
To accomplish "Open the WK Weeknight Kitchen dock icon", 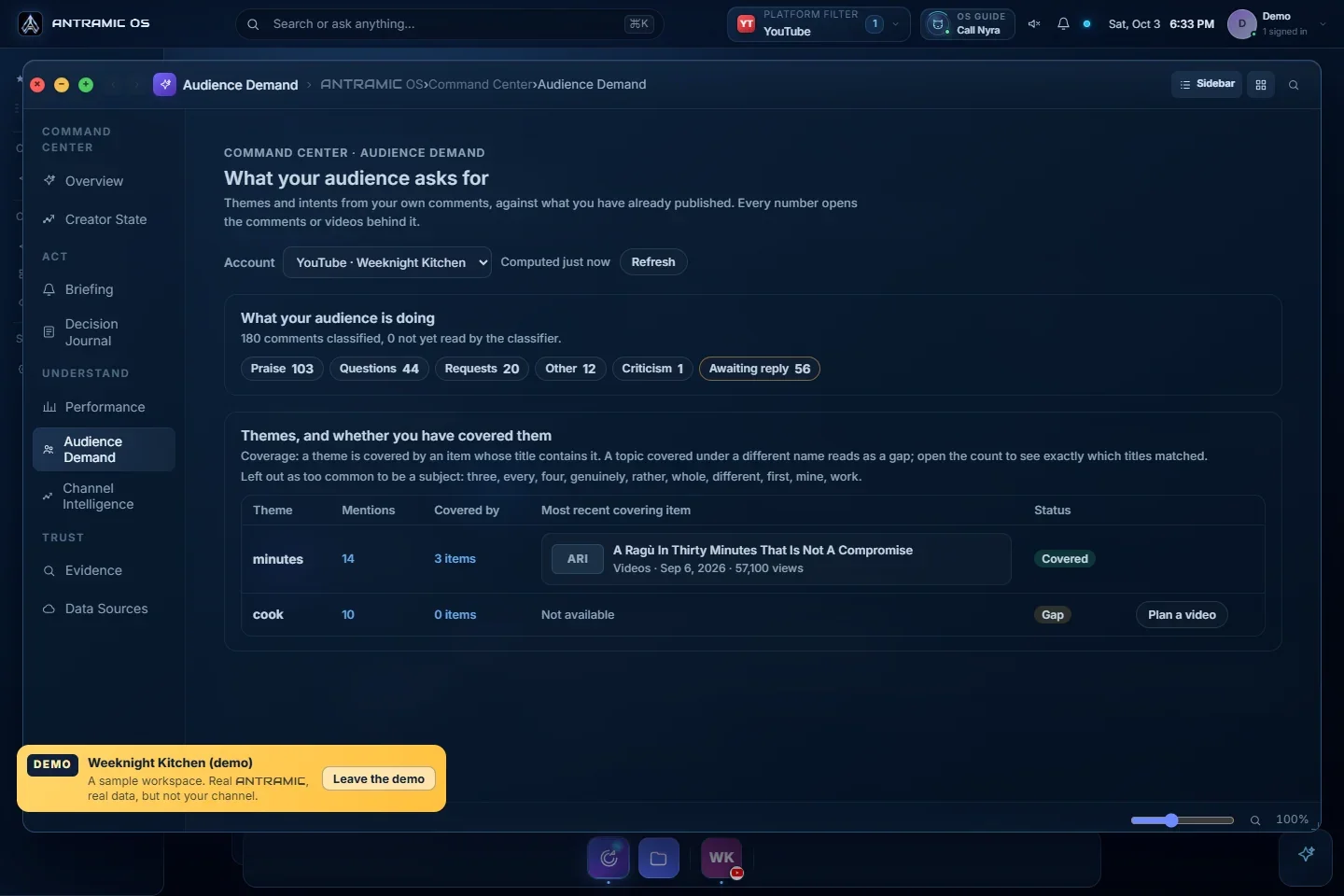I will 721,858.
